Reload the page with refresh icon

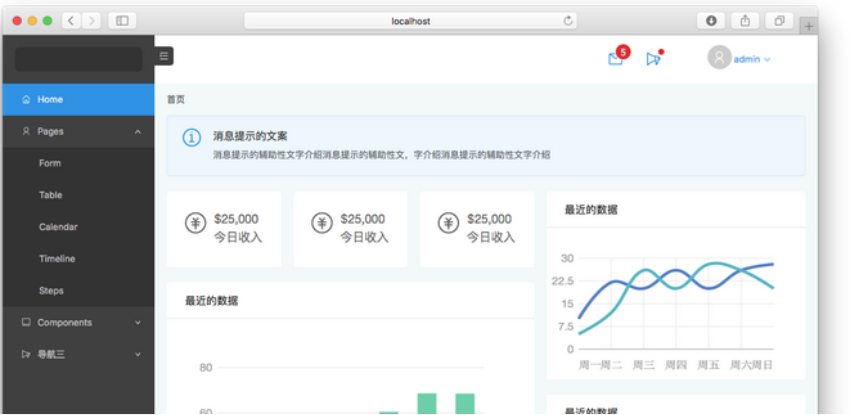[x=568, y=21]
